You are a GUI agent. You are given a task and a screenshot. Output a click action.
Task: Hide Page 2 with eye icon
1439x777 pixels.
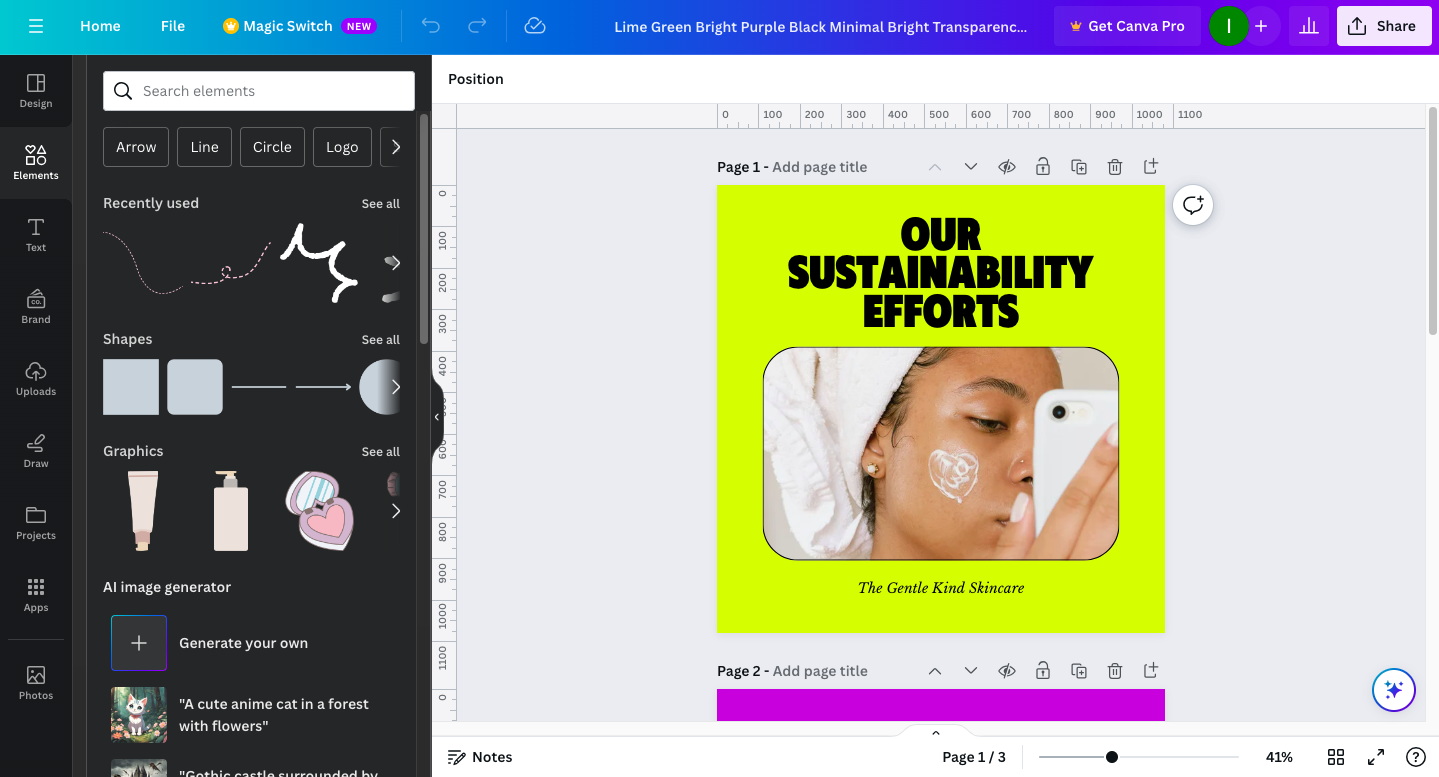1007,671
